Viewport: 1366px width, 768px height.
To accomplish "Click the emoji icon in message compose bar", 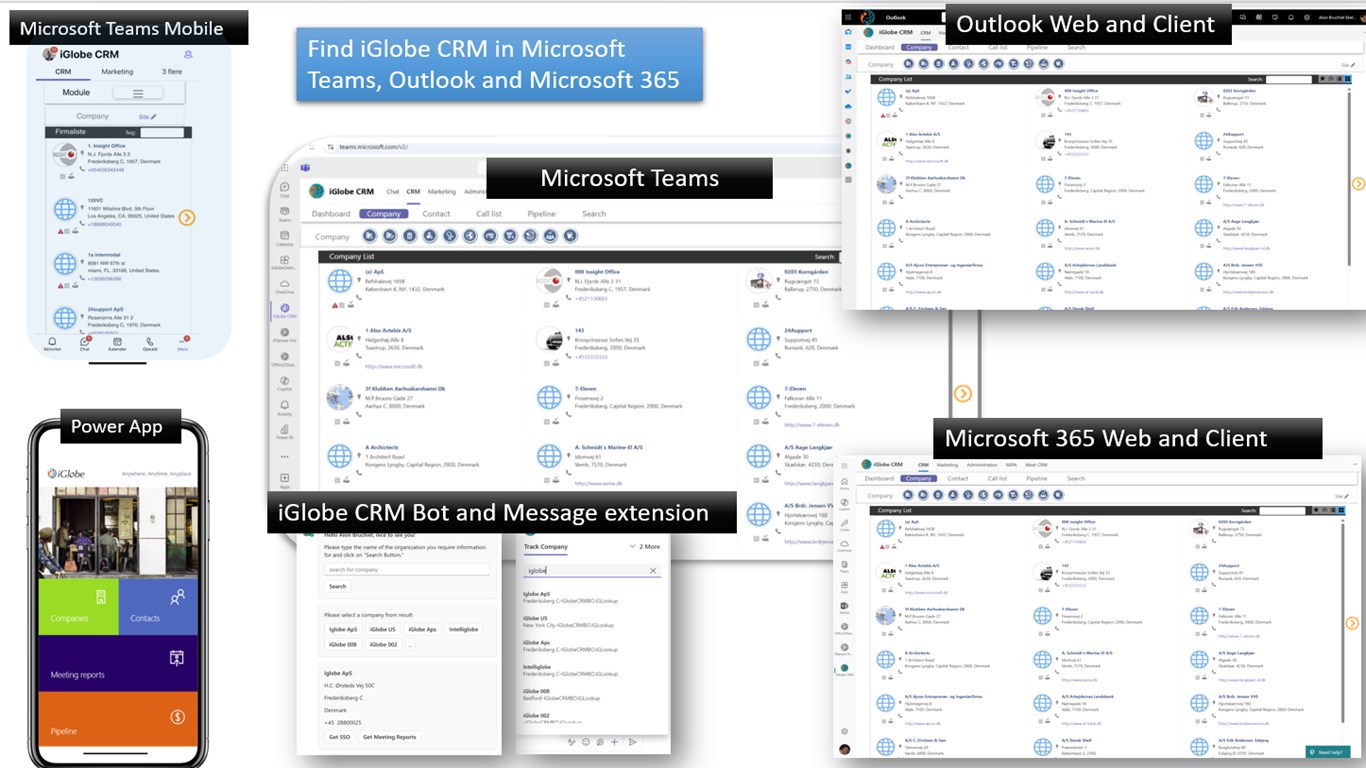I will tap(585, 742).
